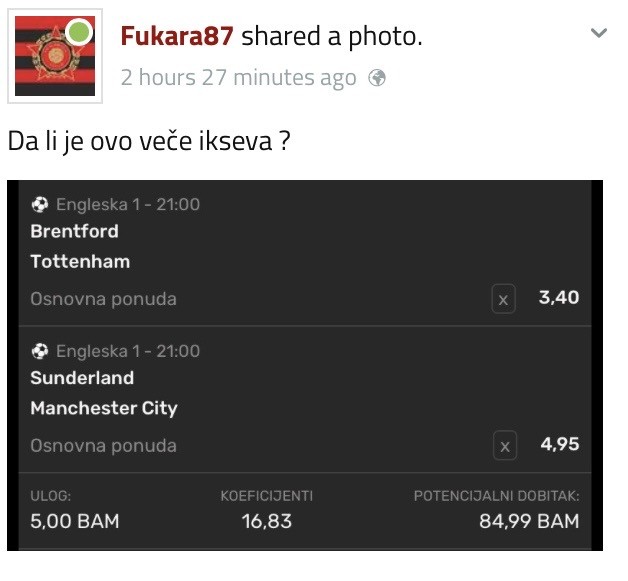
Task: Click the 3,40 odds value
Action: tap(559, 298)
